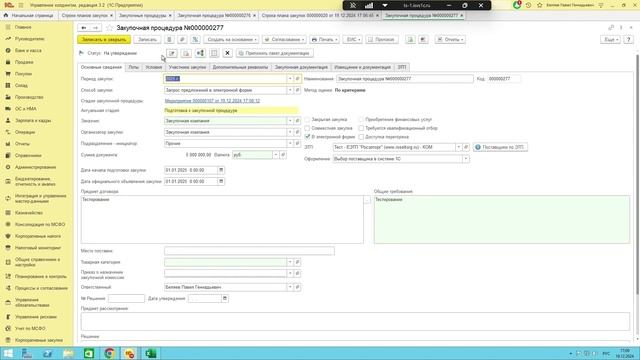Open the Мероприятие 000000107 link
This screenshot has width=640, height=360.
tap(212, 101)
